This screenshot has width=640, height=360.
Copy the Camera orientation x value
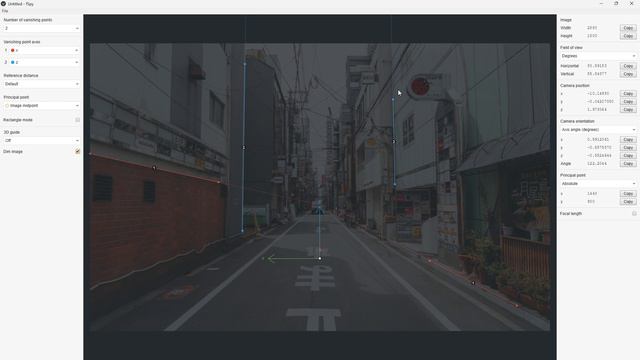point(628,140)
